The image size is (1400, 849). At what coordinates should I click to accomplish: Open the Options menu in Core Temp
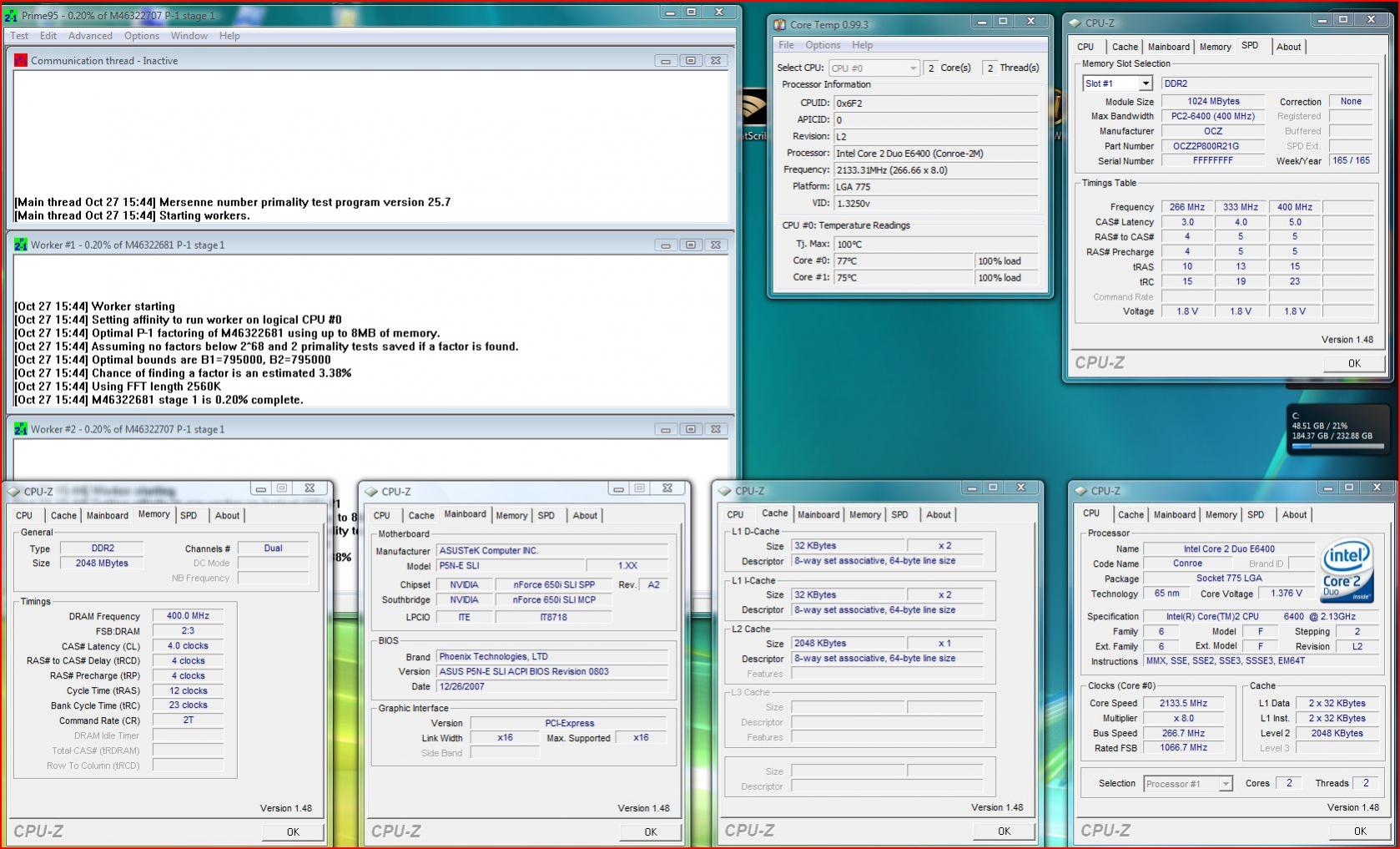pyautogui.click(x=823, y=45)
